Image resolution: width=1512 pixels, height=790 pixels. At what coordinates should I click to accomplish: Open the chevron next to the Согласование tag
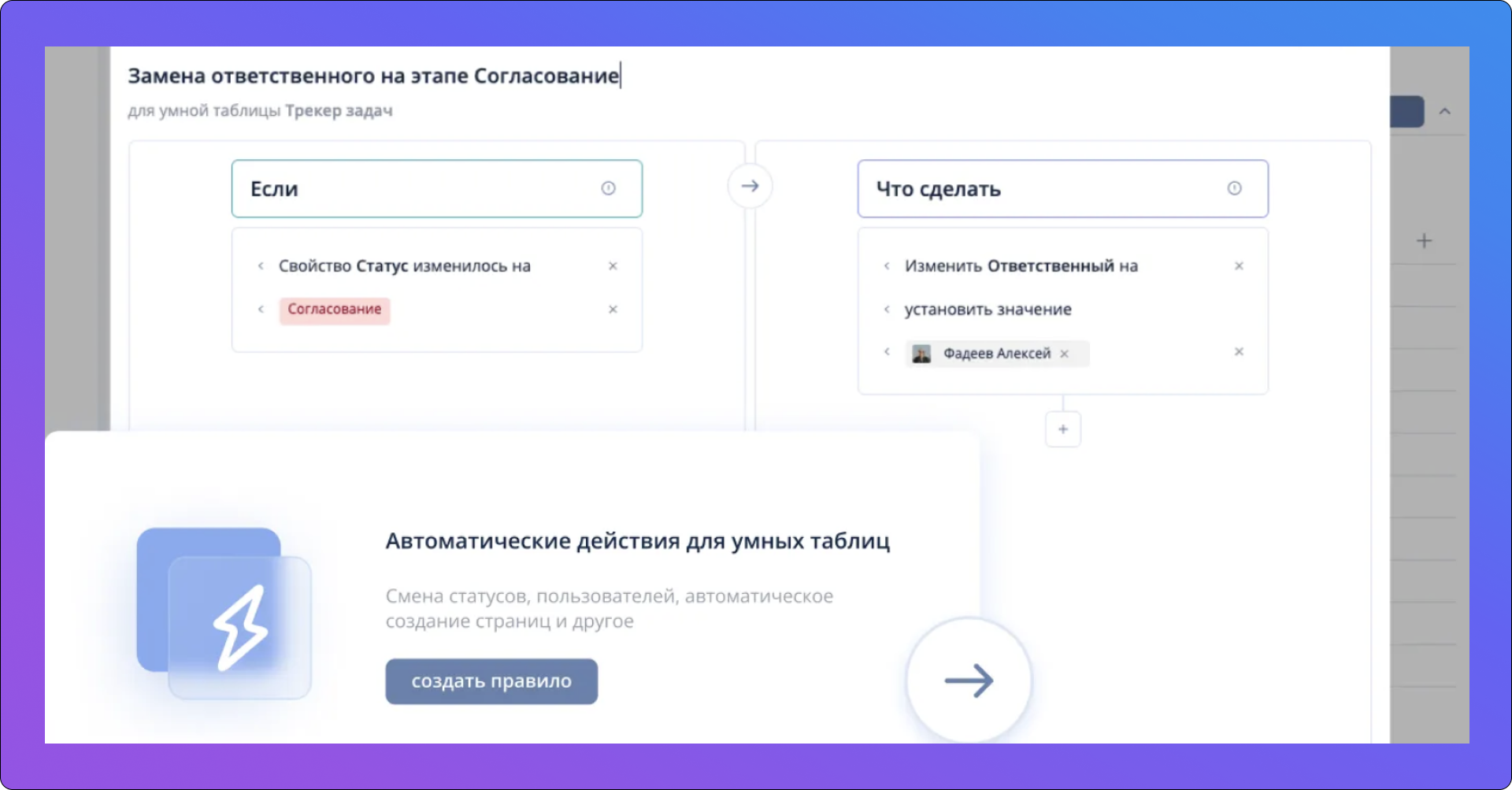tap(261, 310)
